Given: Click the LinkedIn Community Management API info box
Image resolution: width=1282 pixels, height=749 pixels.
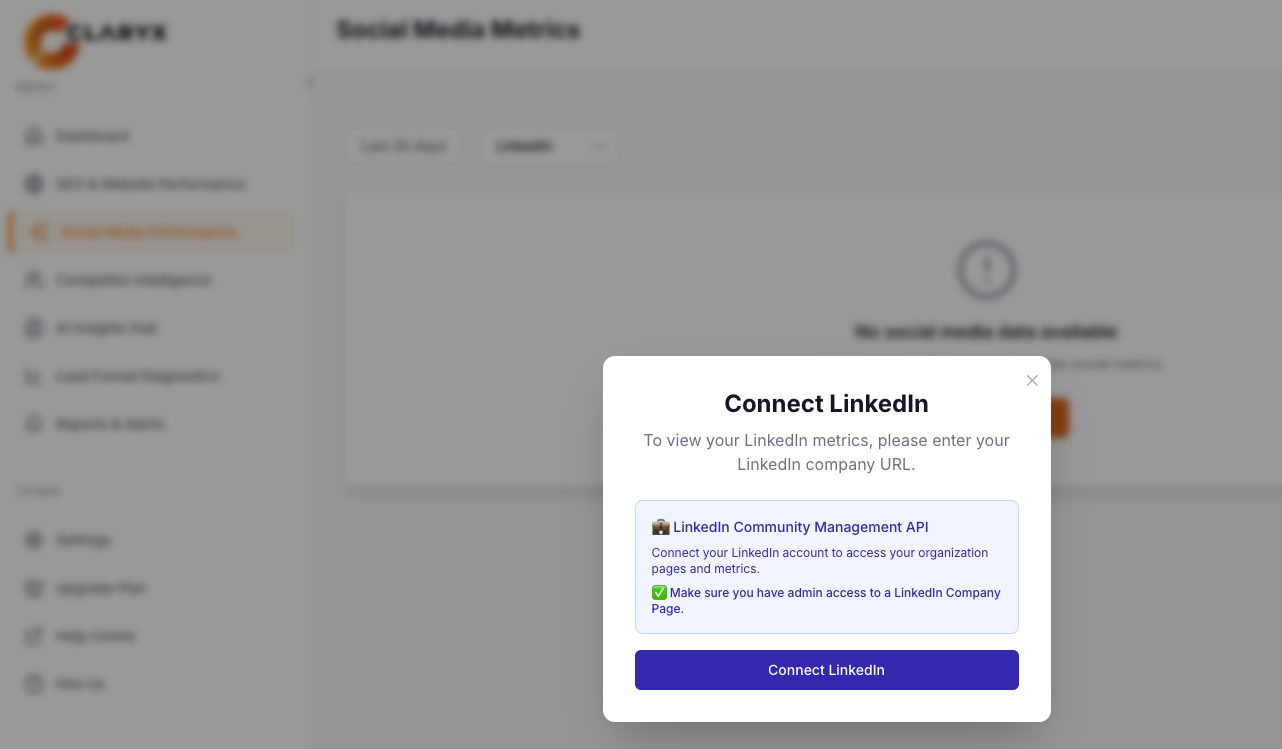Looking at the screenshot, I should pyautogui.click(x=826, y=566).
